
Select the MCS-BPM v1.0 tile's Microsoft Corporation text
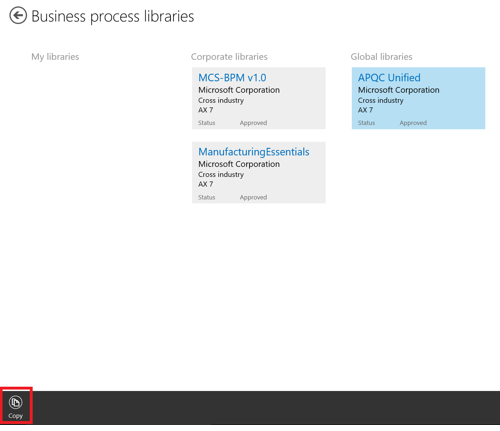239,90
